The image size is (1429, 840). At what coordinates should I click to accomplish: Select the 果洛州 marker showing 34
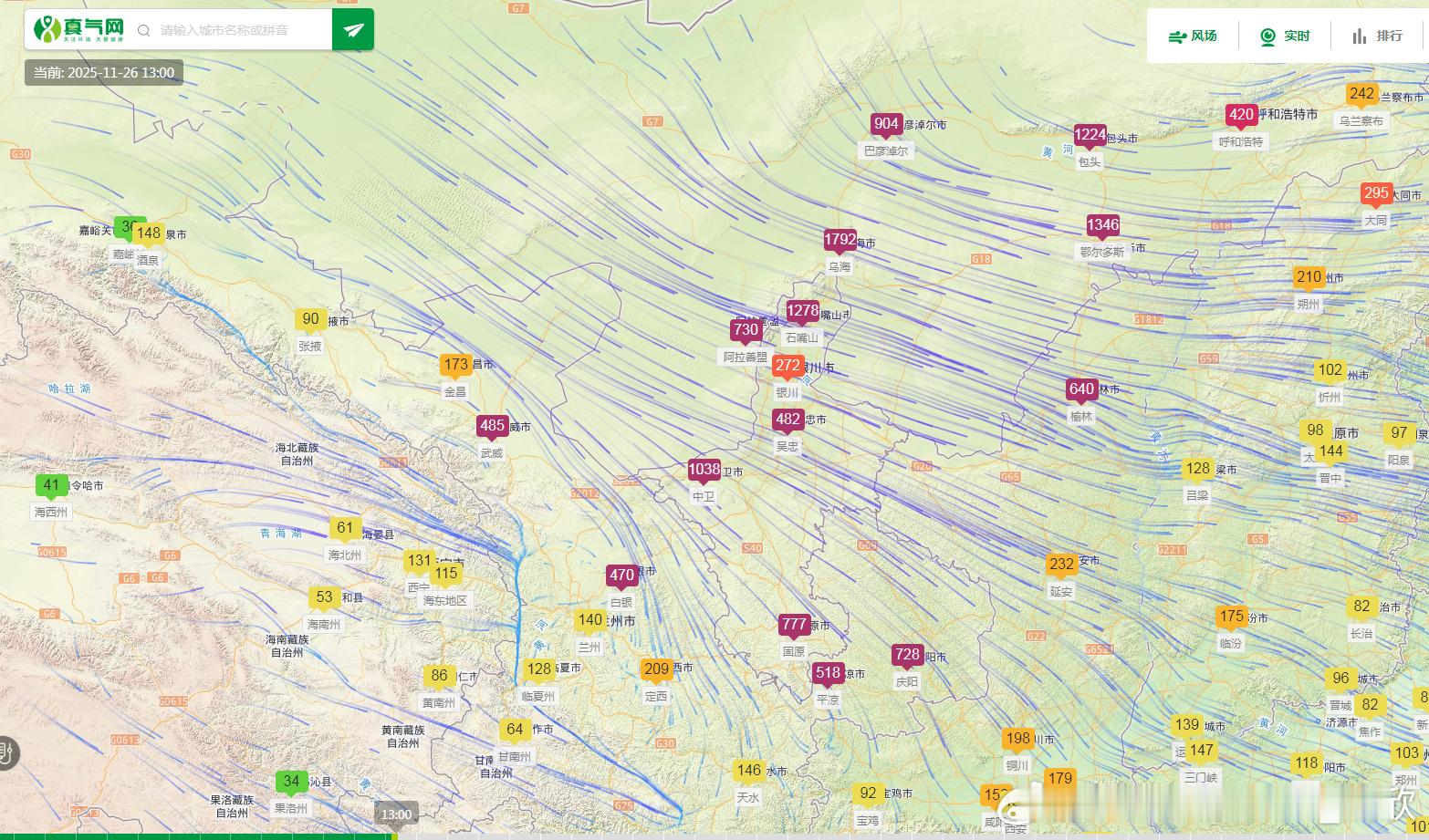click(x=291, y=782)
